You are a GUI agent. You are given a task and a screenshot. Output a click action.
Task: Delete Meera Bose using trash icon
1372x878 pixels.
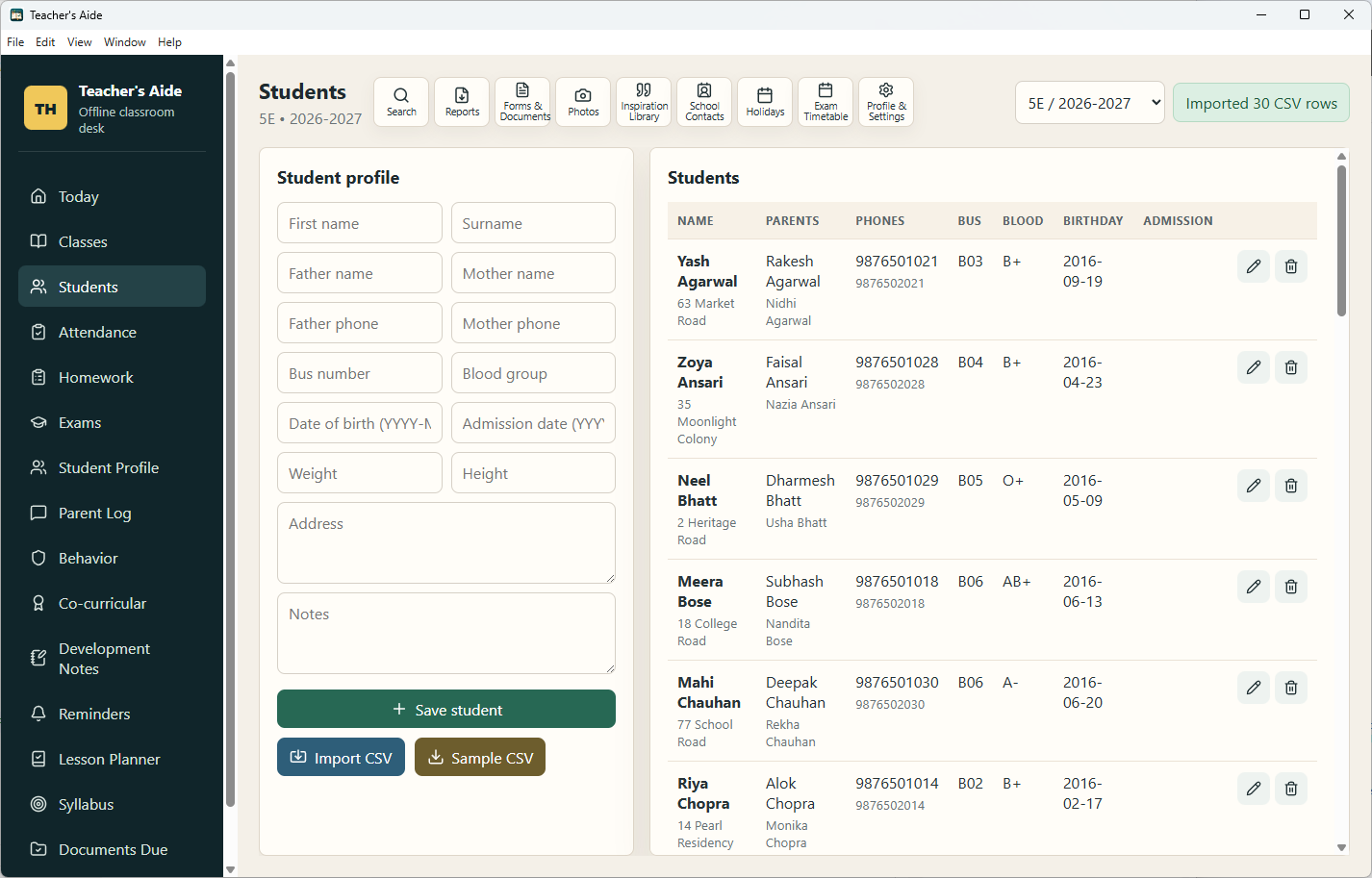pyautogui.click(x=1291, y=587)
